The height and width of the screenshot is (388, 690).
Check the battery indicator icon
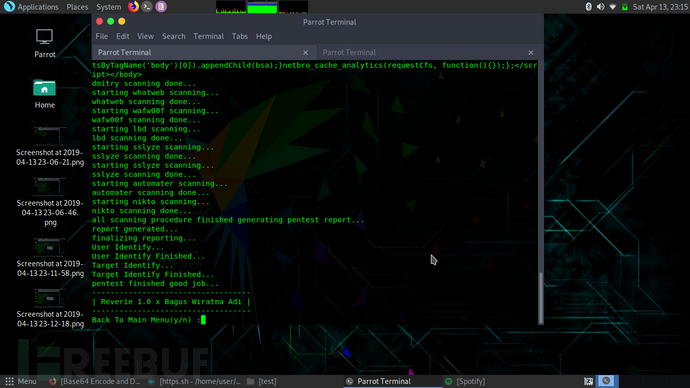pyautogui.click(x=624, y=7)
